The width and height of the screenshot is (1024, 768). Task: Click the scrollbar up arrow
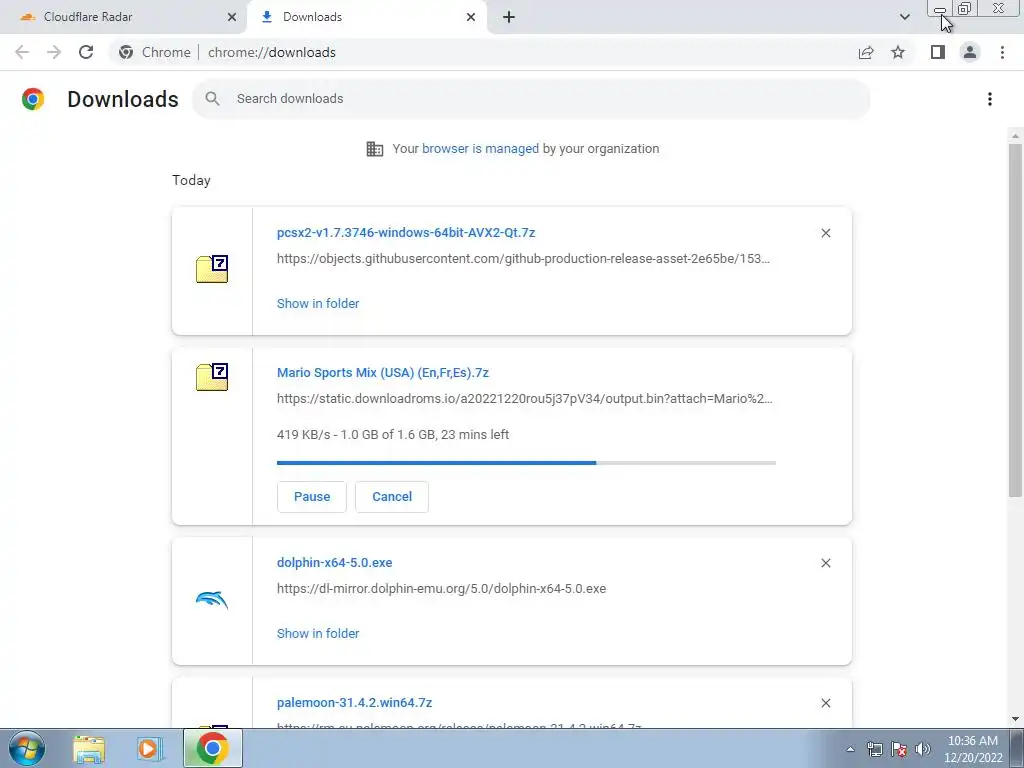1015,136
